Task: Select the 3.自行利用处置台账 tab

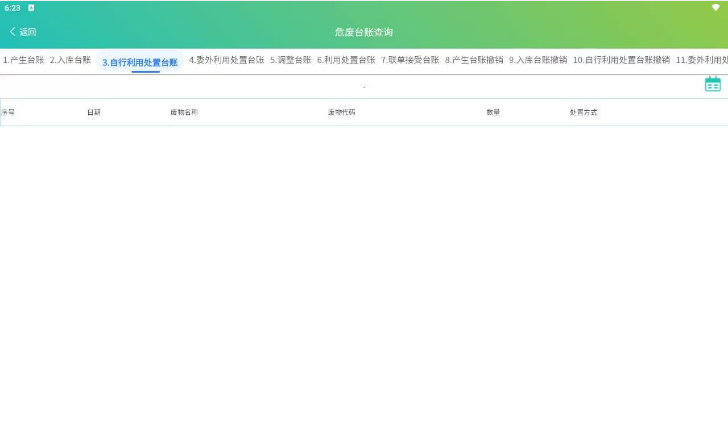Action: 140,62
